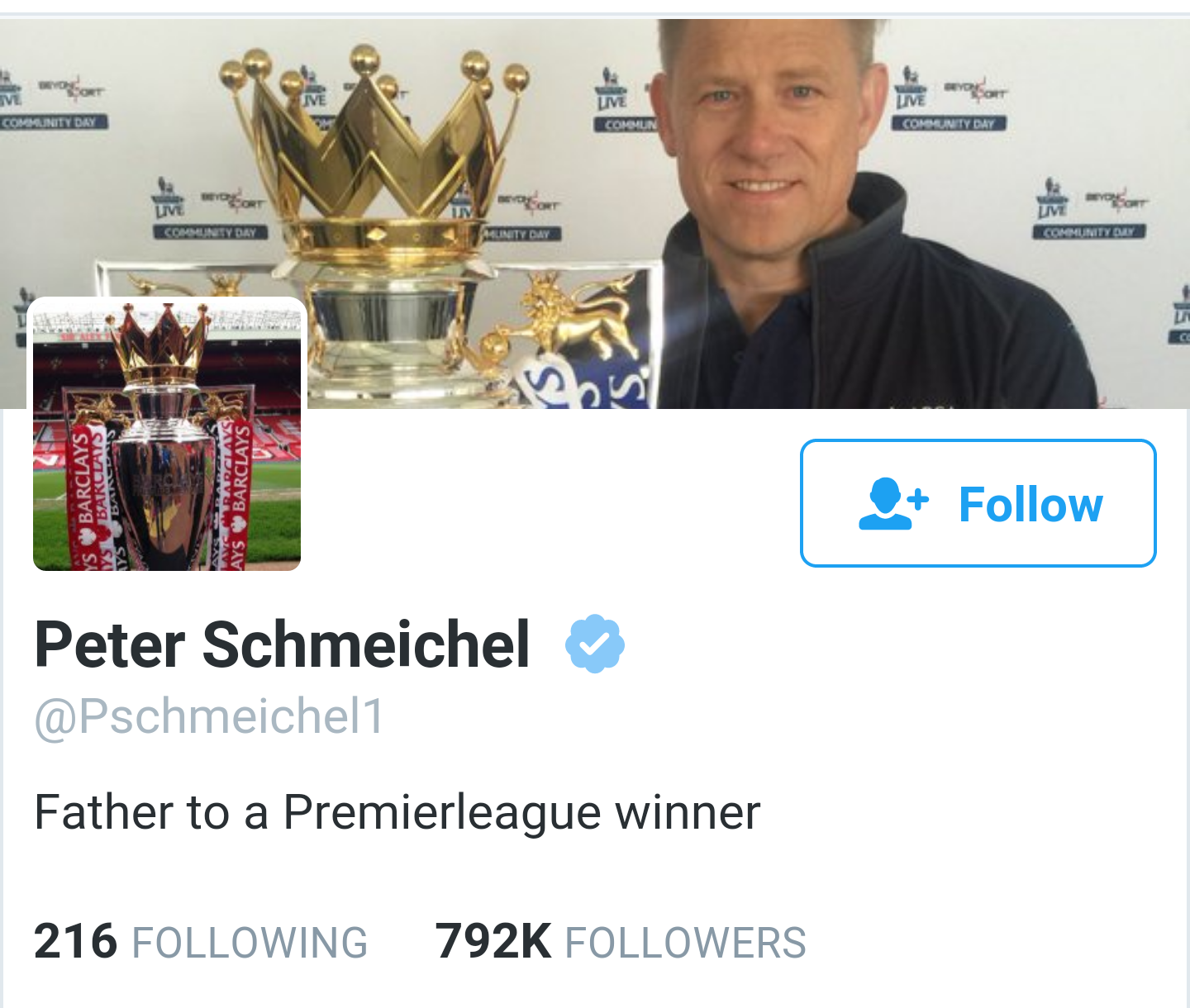
Task: Click the man's face in header photo
Action: pos(756,140)
